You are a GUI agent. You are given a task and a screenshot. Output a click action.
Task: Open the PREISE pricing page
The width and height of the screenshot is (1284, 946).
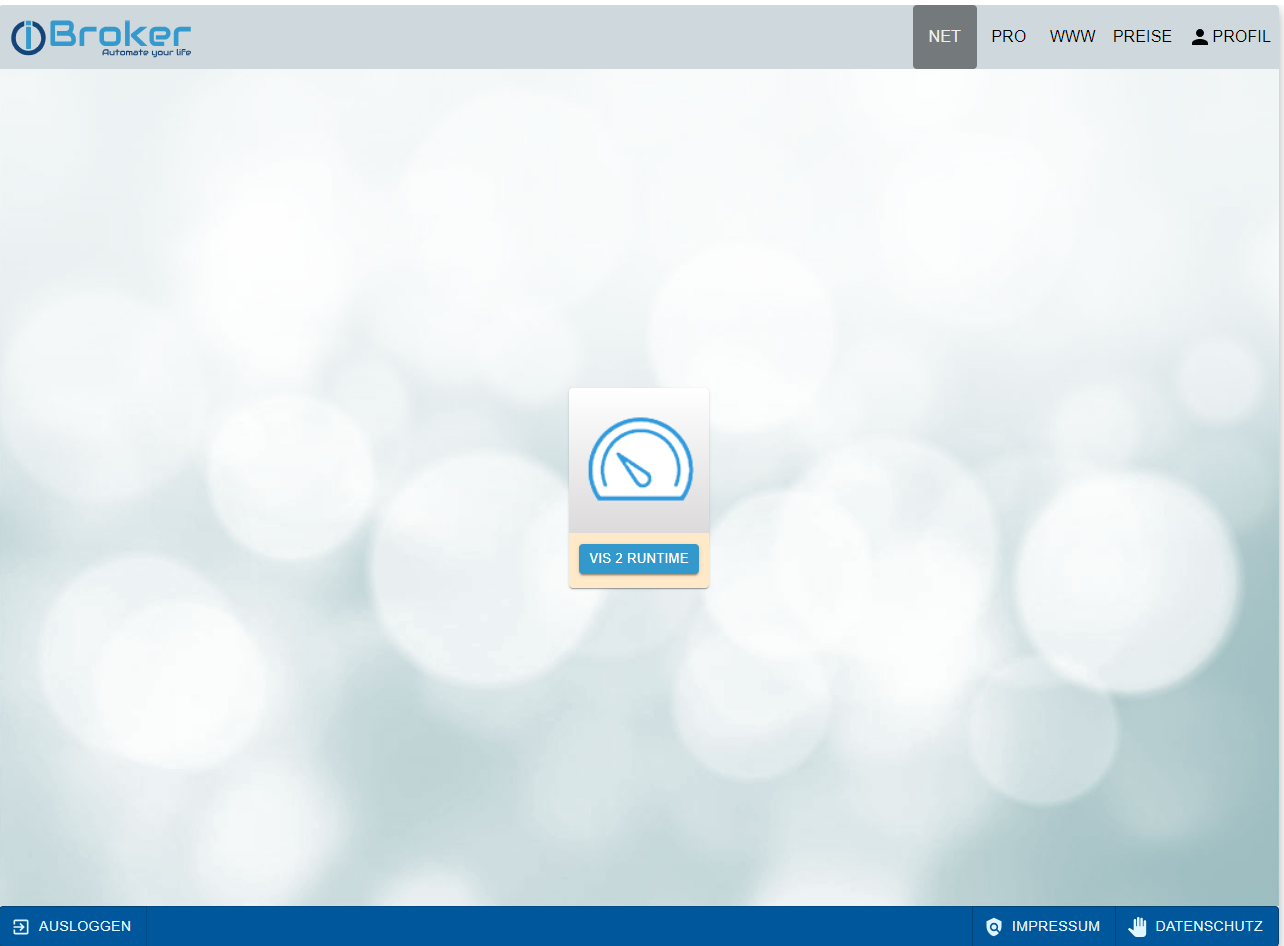pyautogui.click(x=1142, y=37)
